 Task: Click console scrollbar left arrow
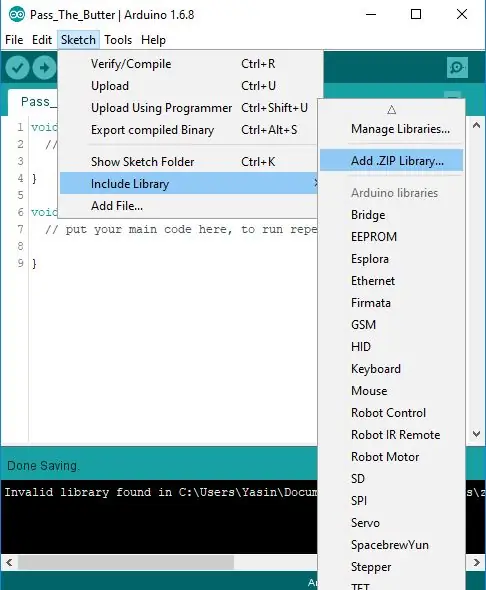[9, 563]
